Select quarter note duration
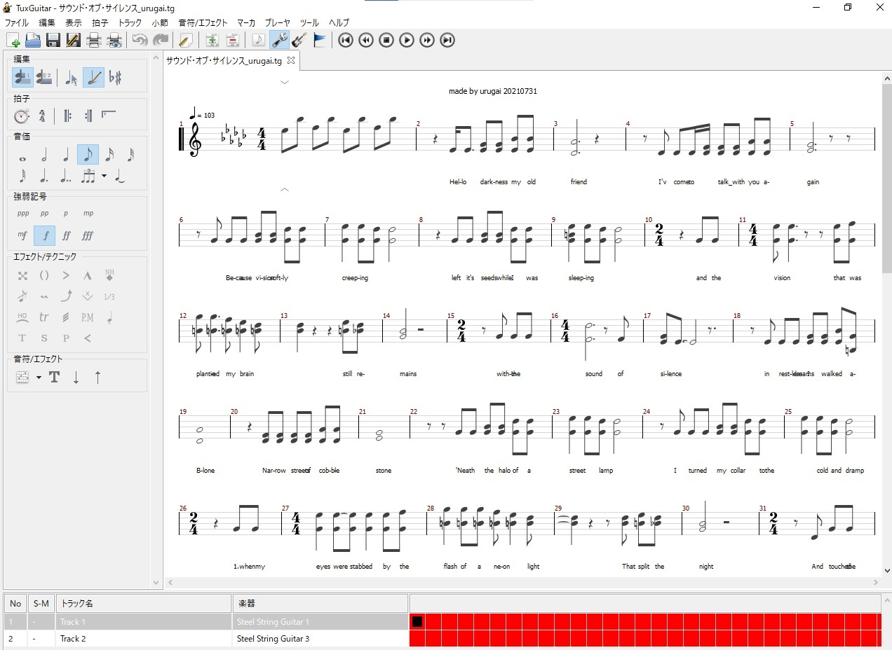The image size is (892, 664). tap(66, 154)
